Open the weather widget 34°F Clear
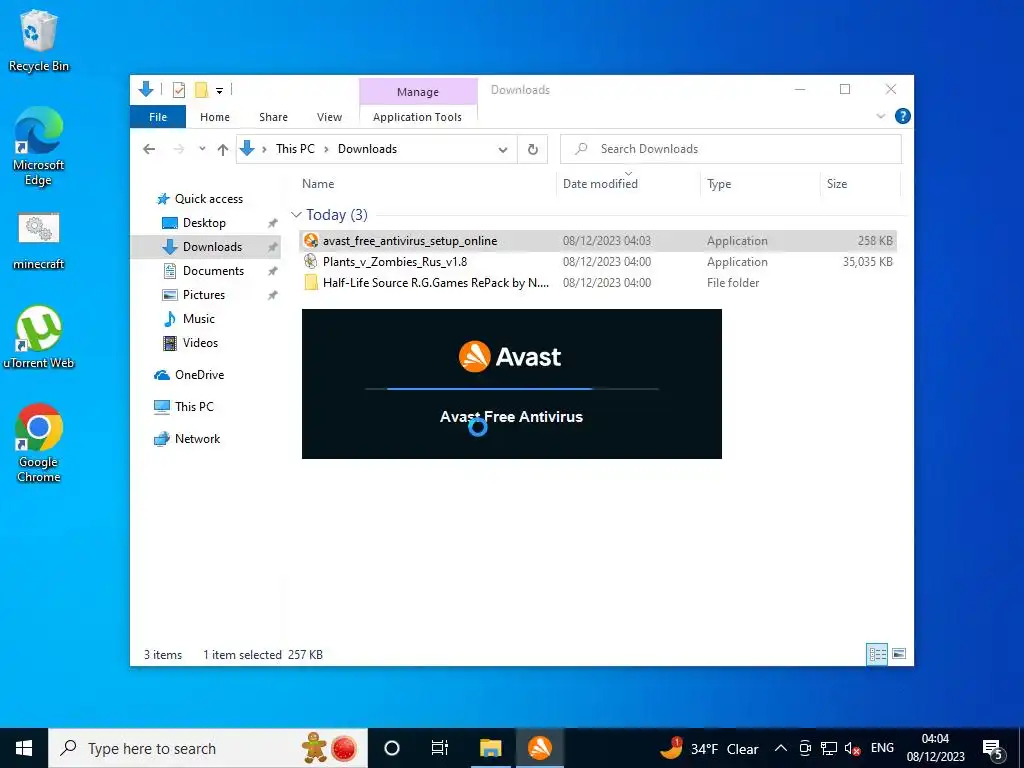 pyautogui.click(x=709, y=748)
